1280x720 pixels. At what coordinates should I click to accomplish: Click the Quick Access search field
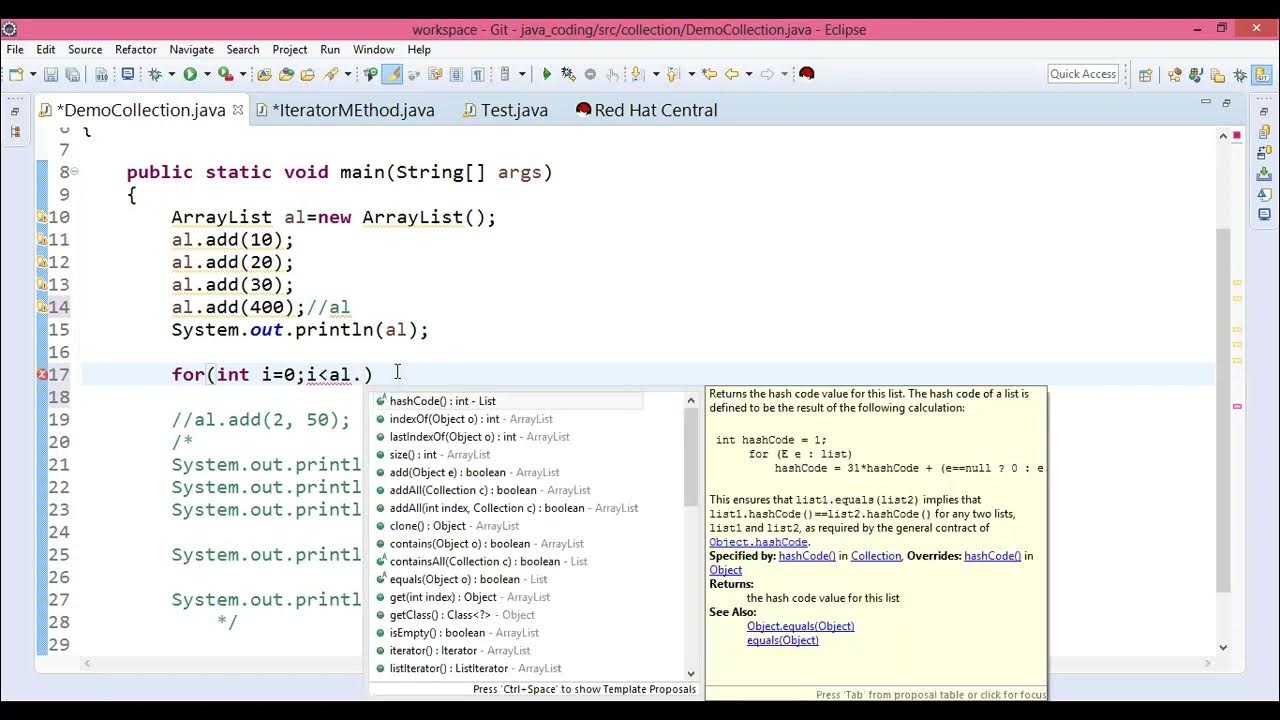pos(1083,74)
